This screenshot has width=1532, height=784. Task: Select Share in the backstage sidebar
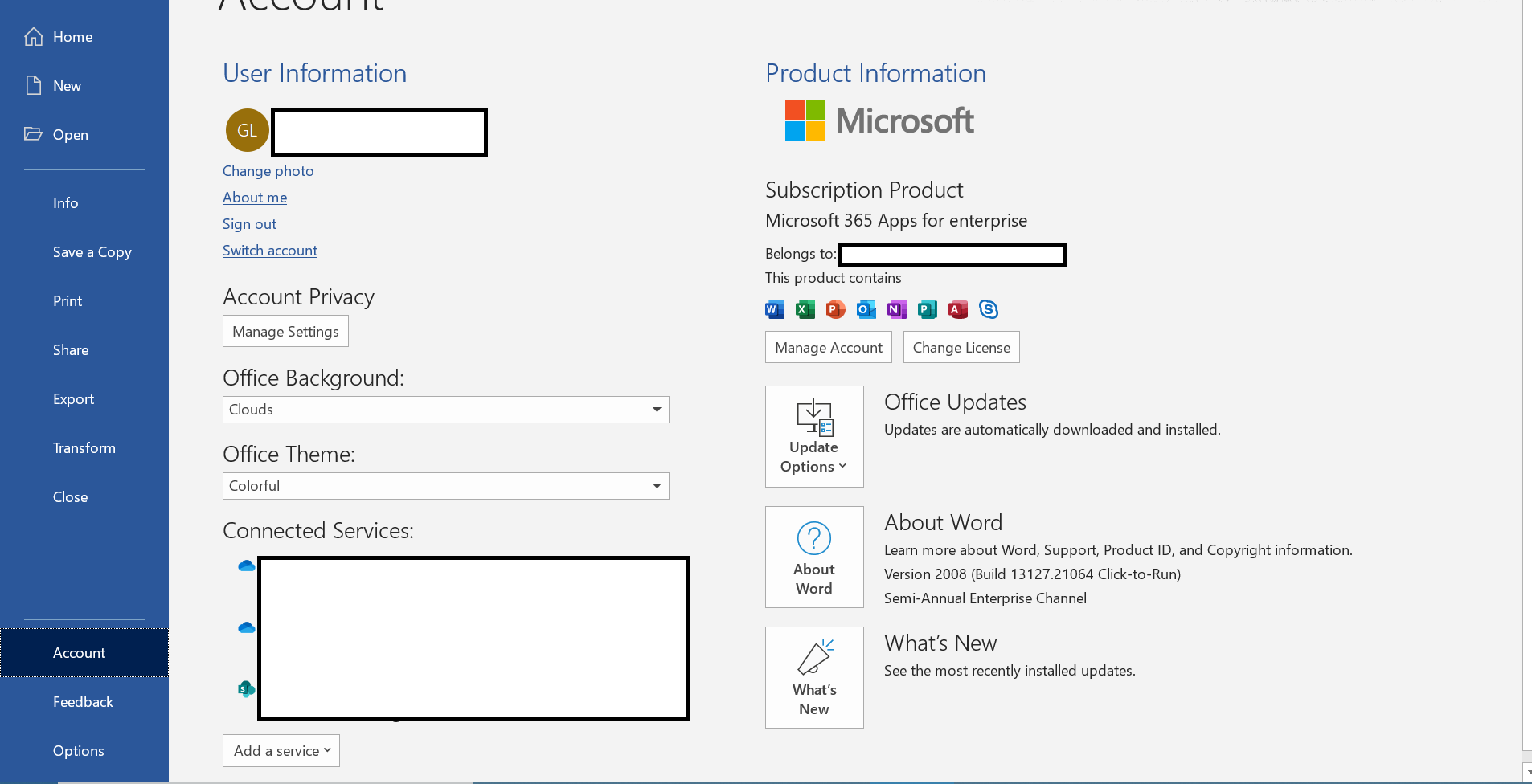pyautogui.click(x=71, y=350)
